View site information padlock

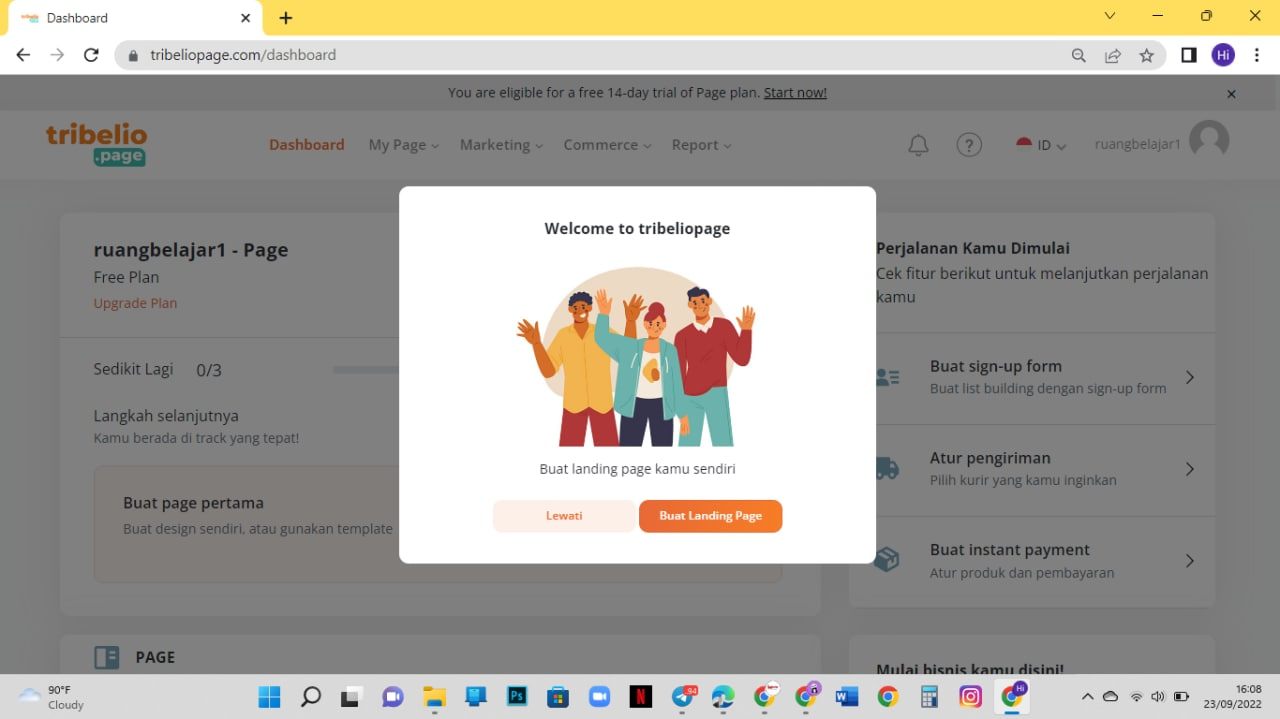tap(133, 56)
